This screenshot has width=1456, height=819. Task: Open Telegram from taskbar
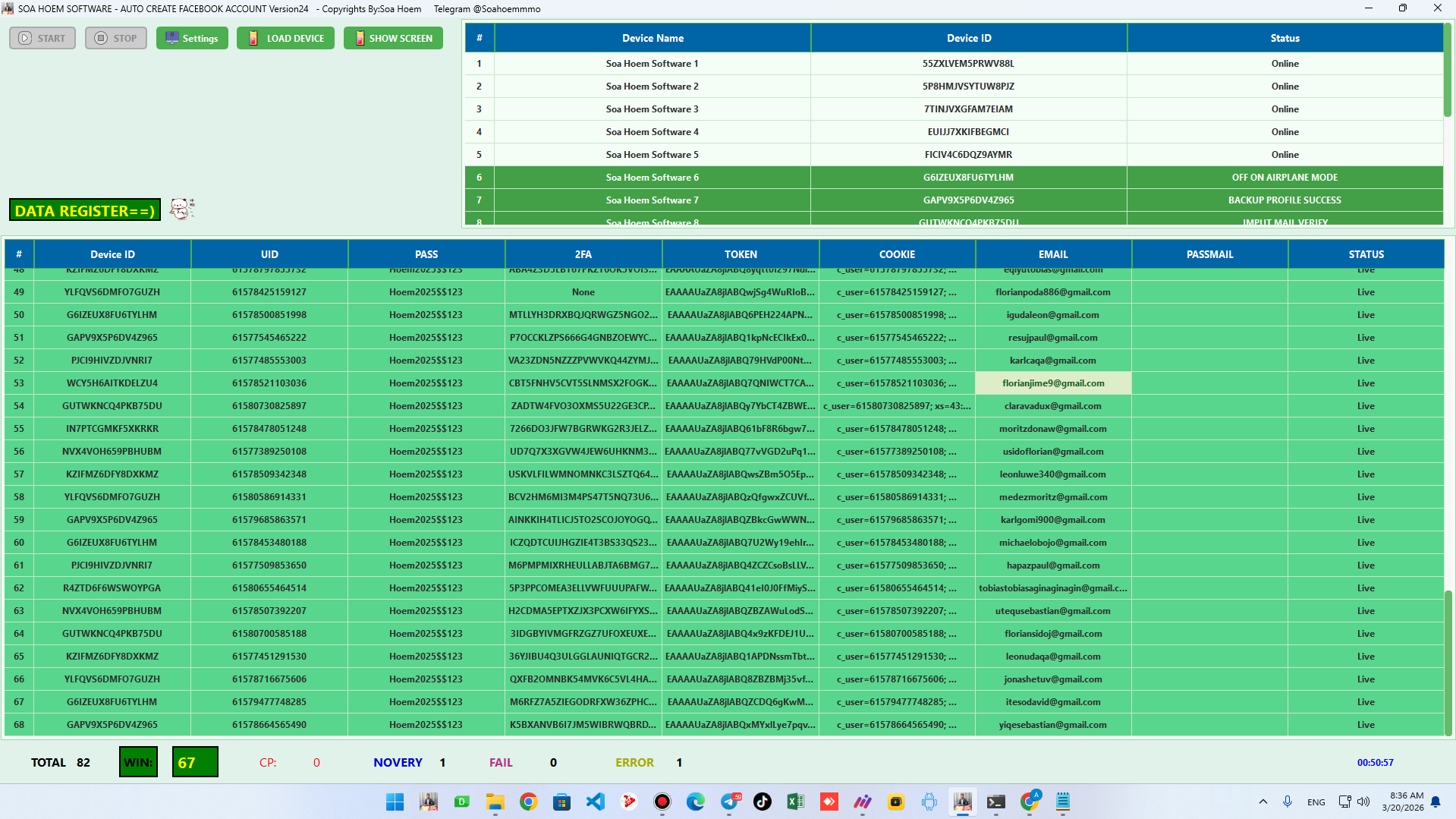click(x=729, y=802)
